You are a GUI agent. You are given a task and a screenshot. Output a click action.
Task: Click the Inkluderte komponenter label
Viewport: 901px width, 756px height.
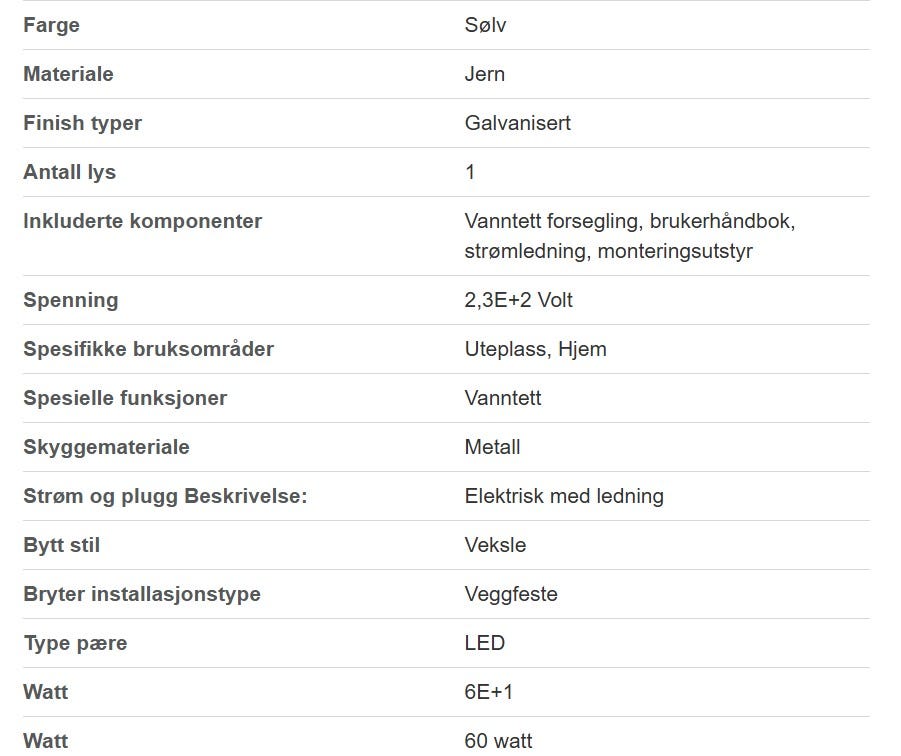click(143, 221)
